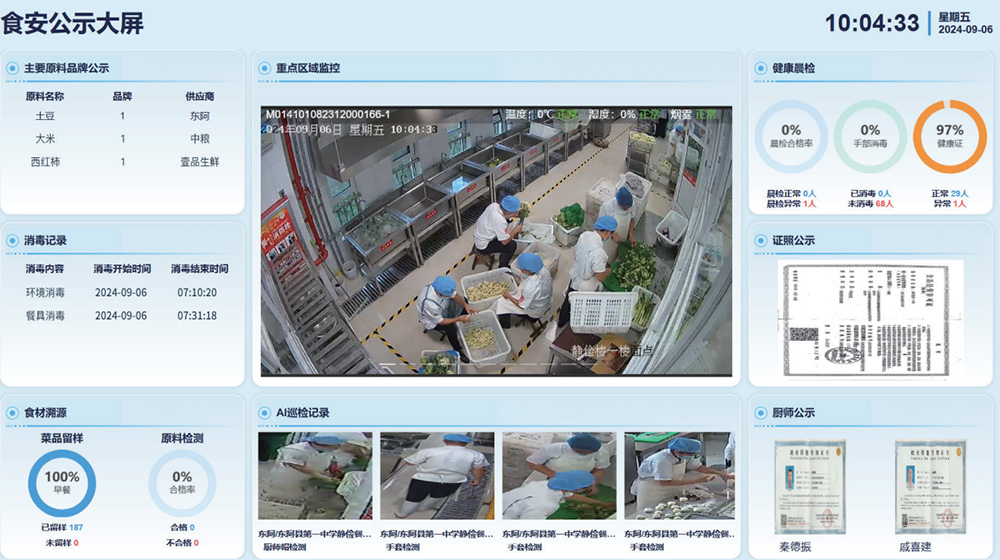Click the 10:04:33 clock display

click(x=872, y=23)
